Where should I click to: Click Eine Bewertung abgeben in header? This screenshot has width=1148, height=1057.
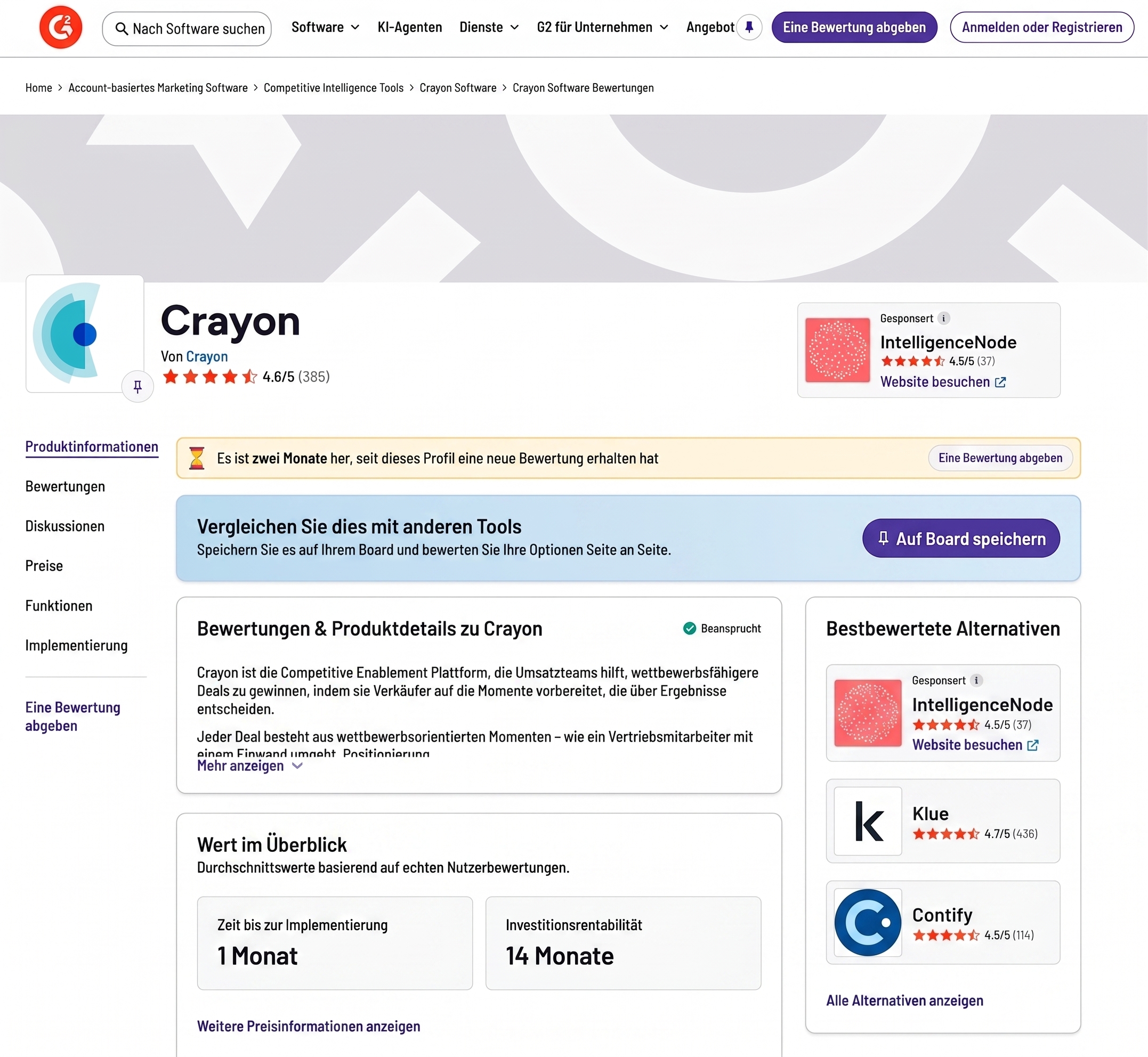(854, 27)
